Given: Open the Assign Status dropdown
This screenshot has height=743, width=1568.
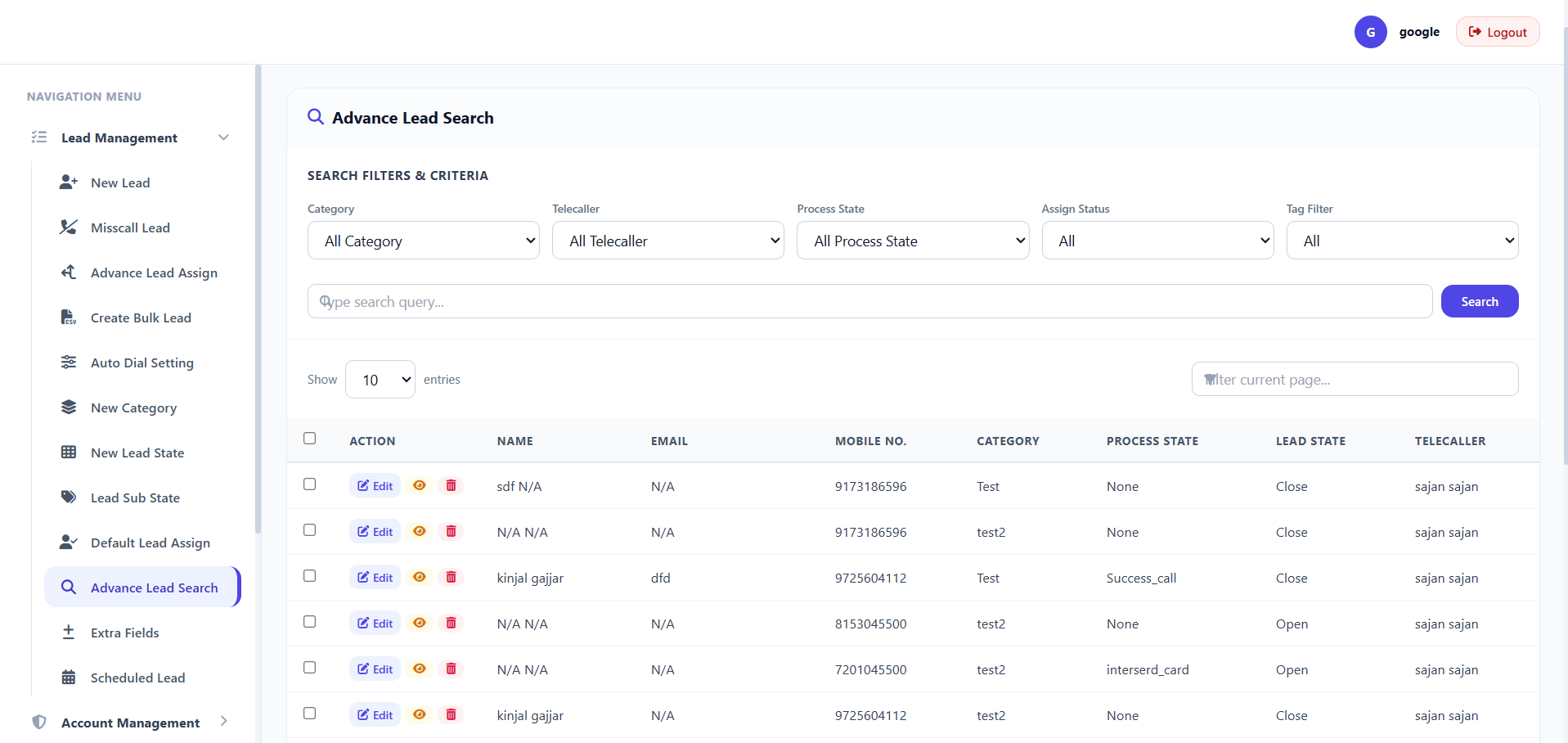Looking at the screenshot, I should (1157, 241).
